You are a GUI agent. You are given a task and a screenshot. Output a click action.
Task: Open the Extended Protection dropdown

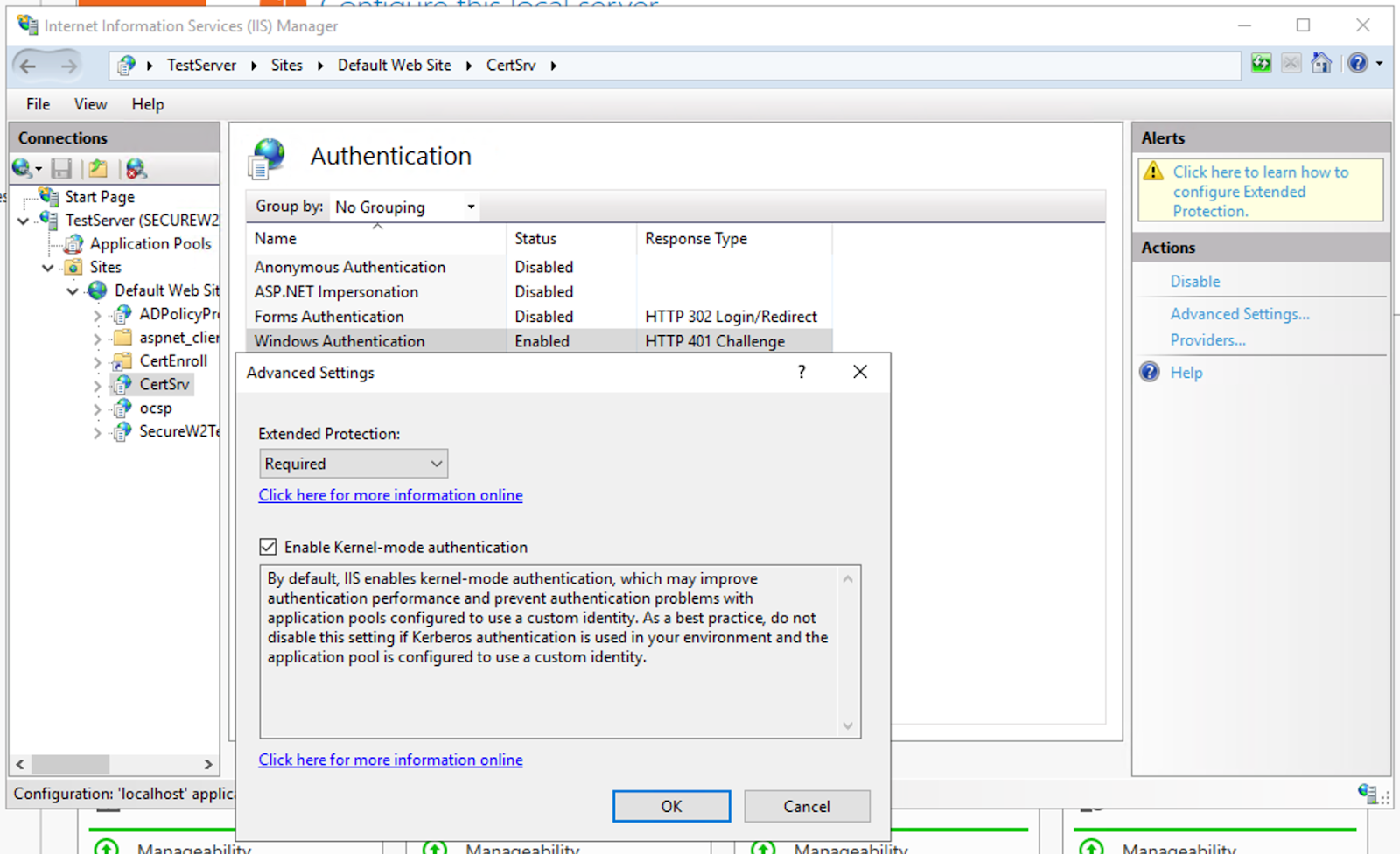pos(353,464)
